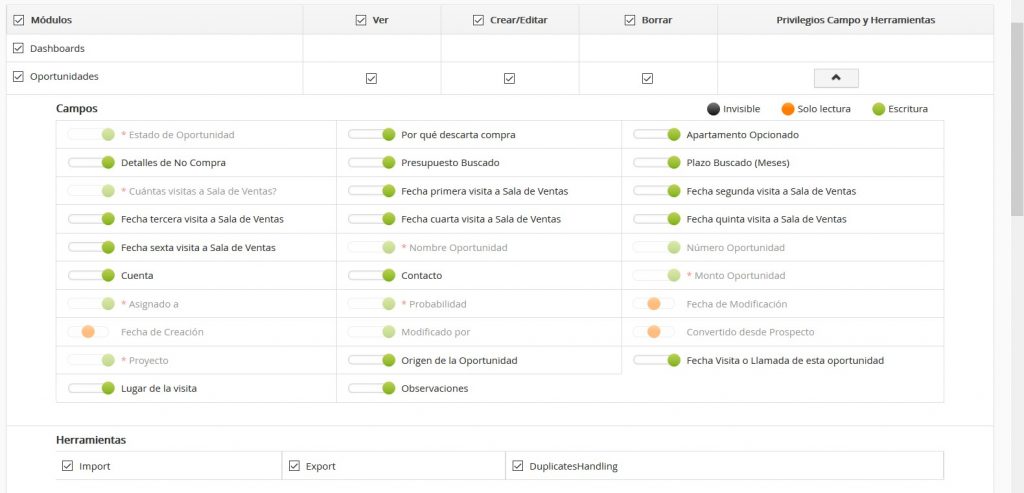The width and height of the screenshot is (1024, 493).
Task: Toggle the Módulos select-all checkbox
Action: [x=18, y=19]
